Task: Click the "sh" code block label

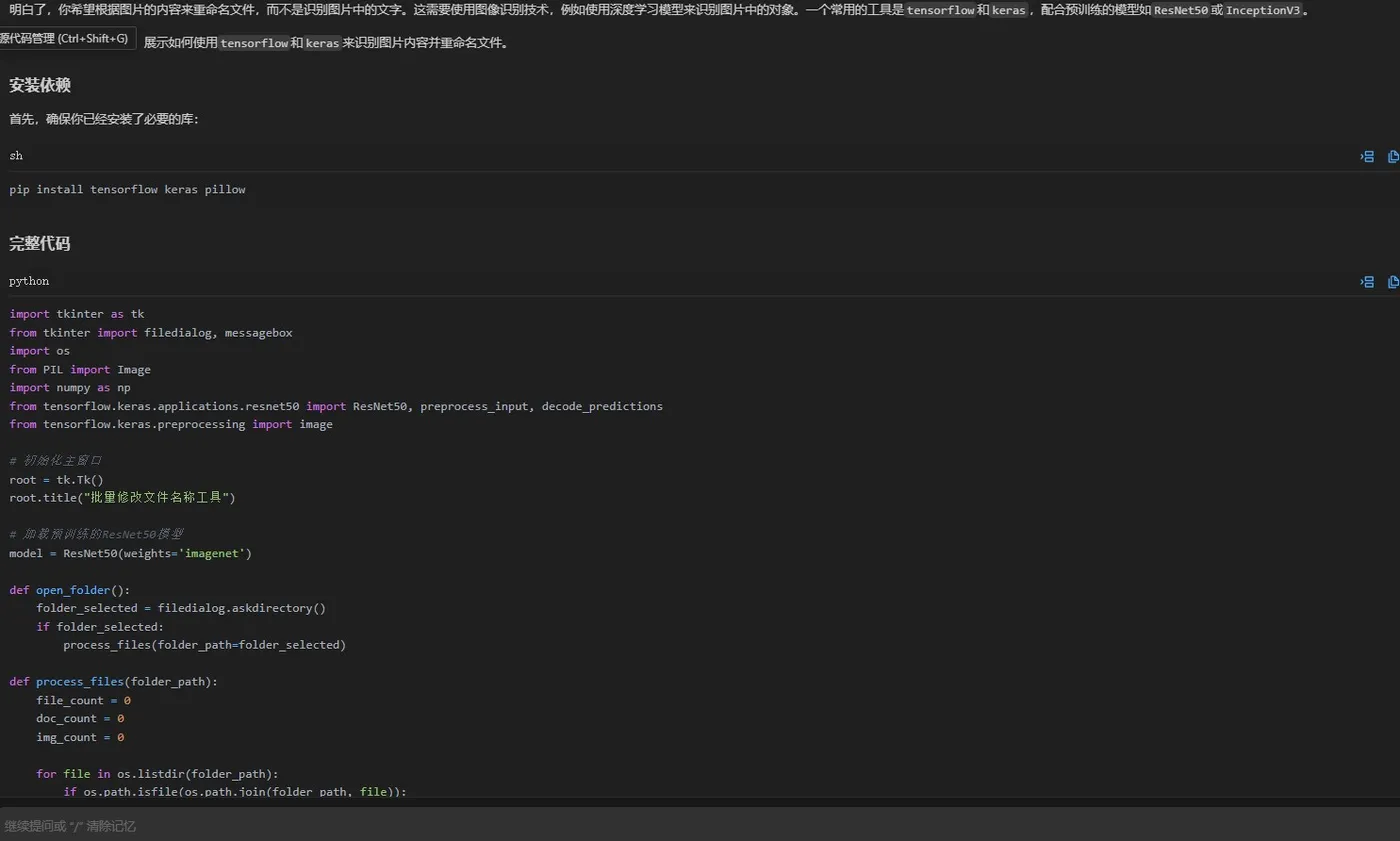Action: tap(16, 156)
